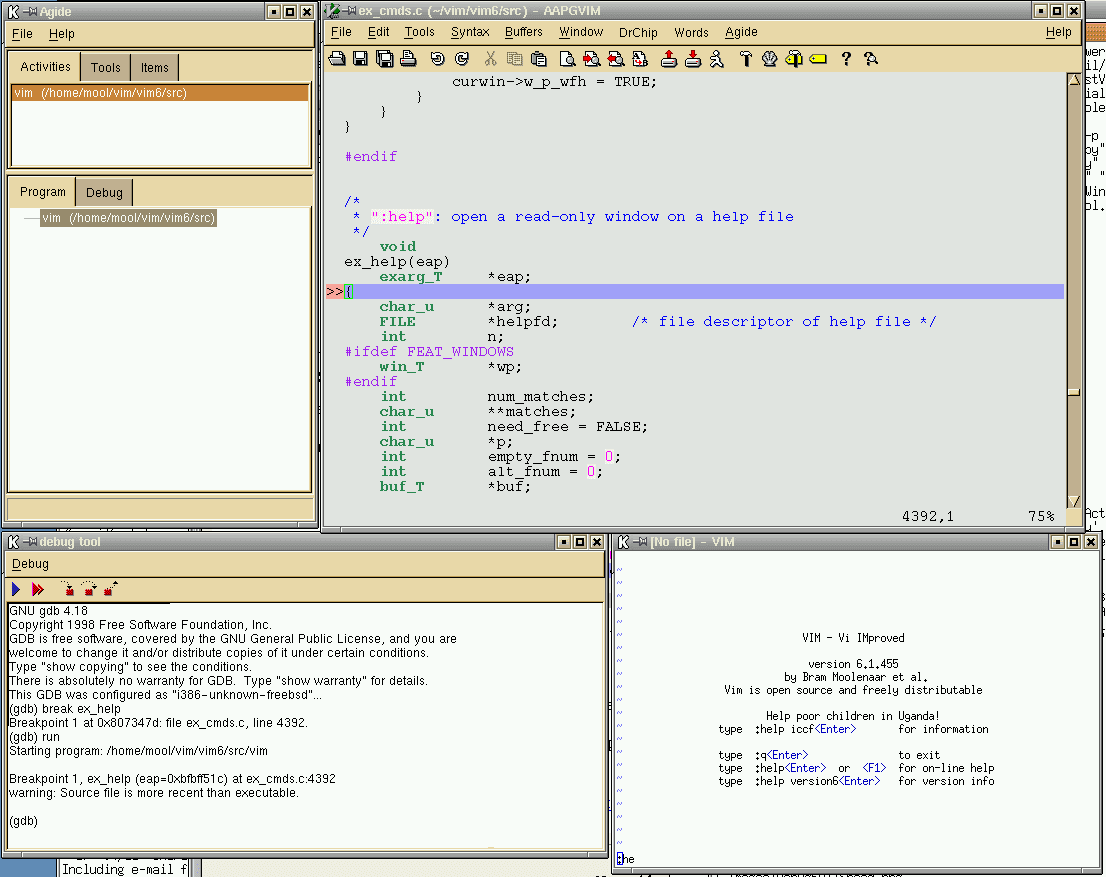The image size is (1106, 877).
Task: Click the Jump to Tag yellow tag icon
Action: [818, 59]
